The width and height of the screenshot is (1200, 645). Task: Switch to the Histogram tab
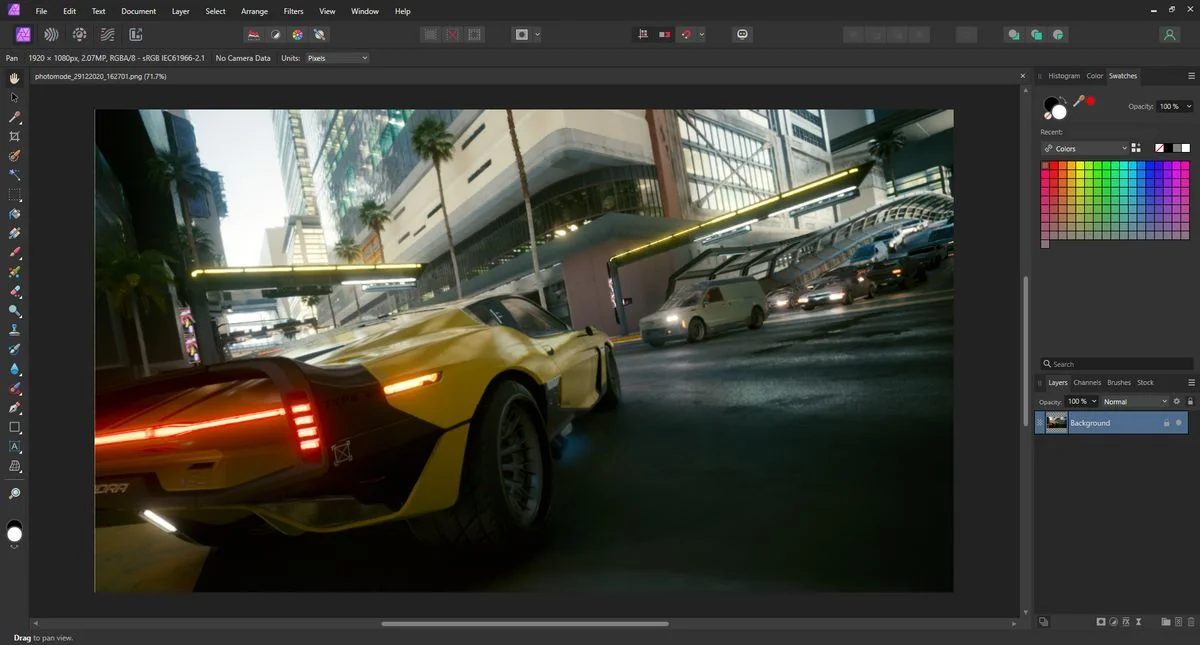[1064, 76]
